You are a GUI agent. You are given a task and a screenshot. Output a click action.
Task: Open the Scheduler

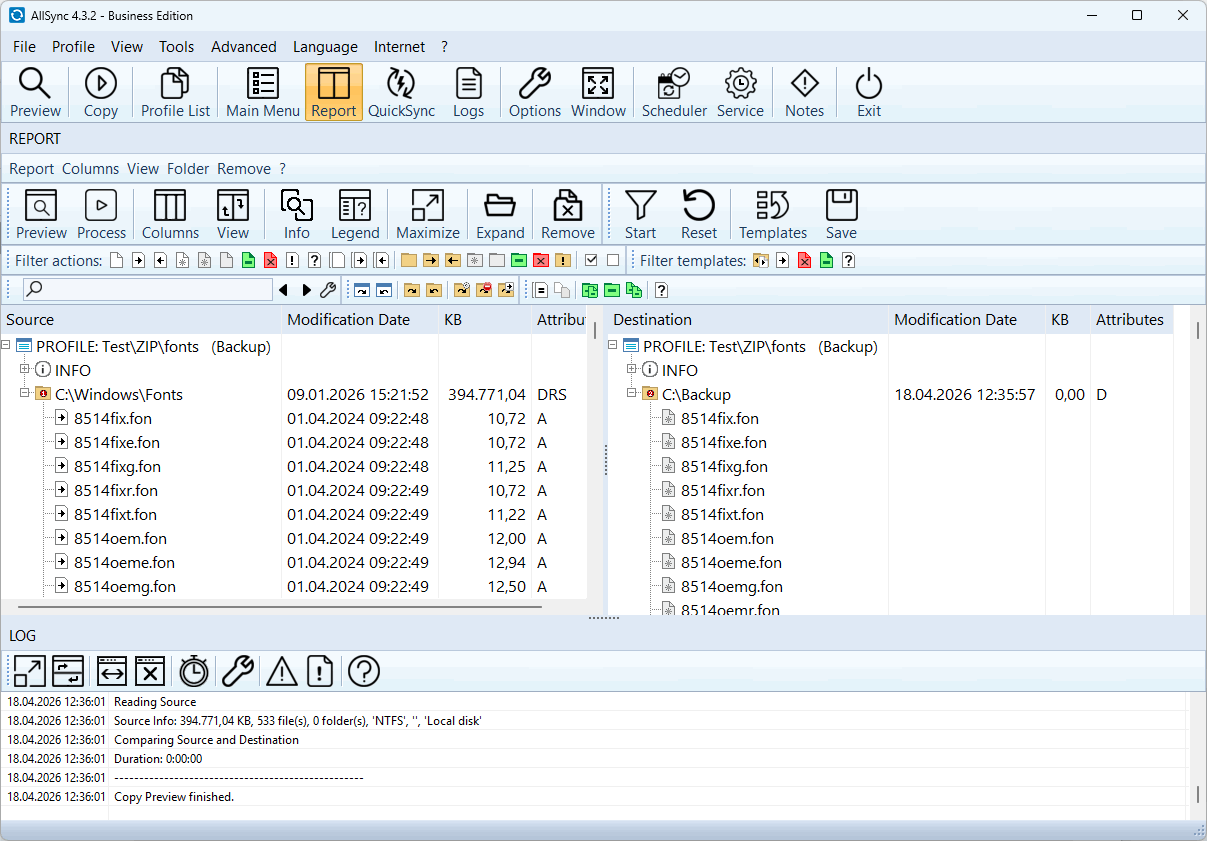(674, 93)
